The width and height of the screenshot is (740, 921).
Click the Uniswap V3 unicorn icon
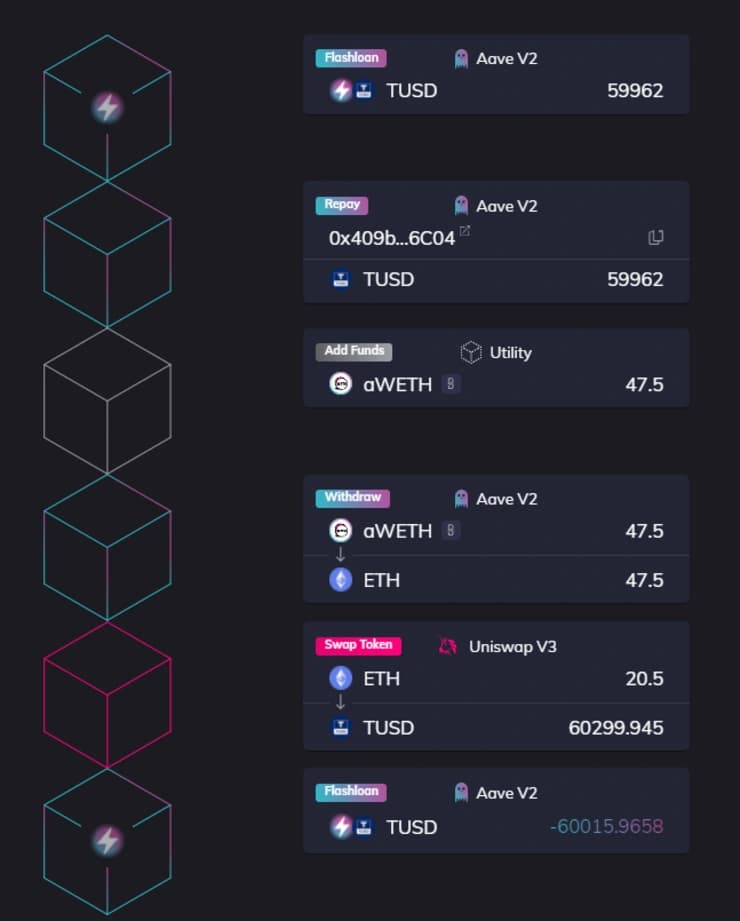448,646
